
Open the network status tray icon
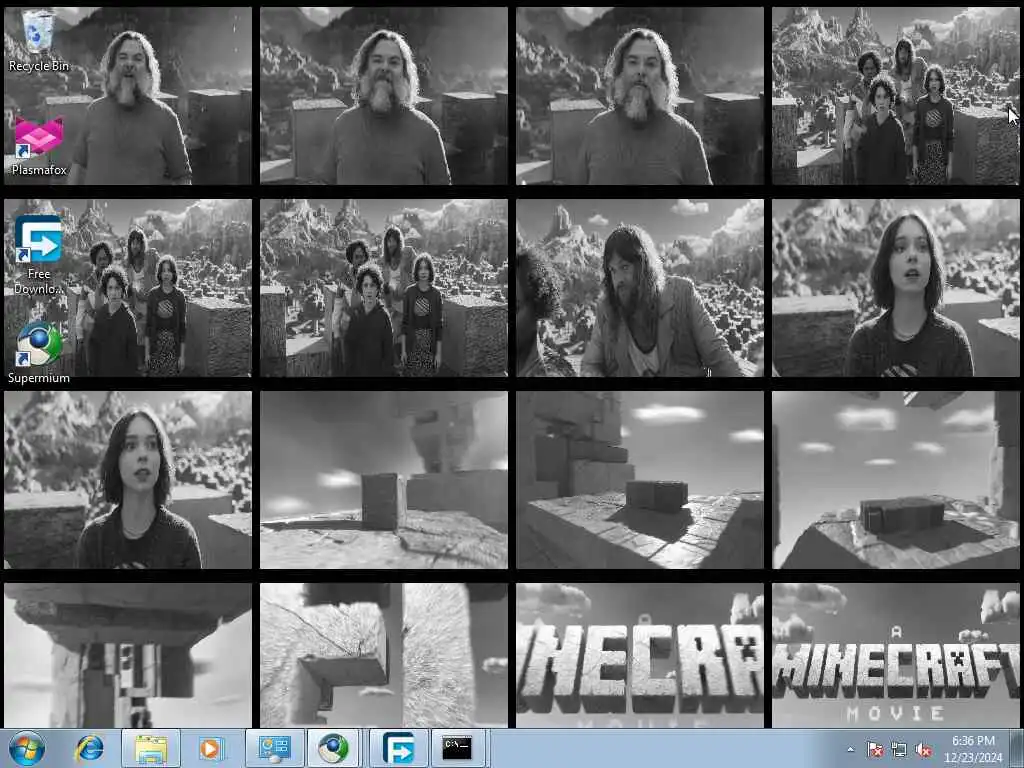coord(899,750)
